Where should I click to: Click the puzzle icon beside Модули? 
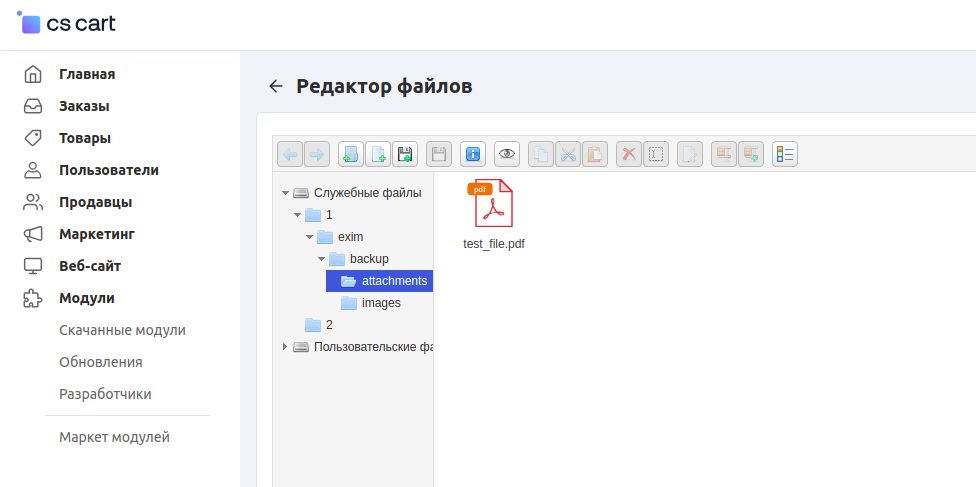click(x=32, y=298)
